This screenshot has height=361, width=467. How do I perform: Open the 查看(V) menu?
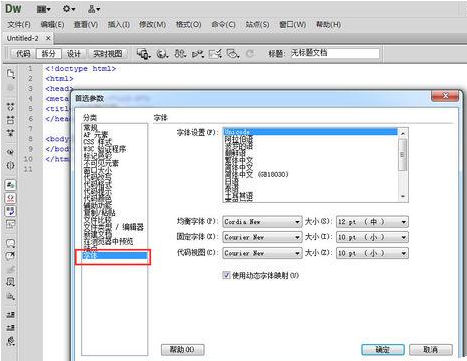click(86, 24)
